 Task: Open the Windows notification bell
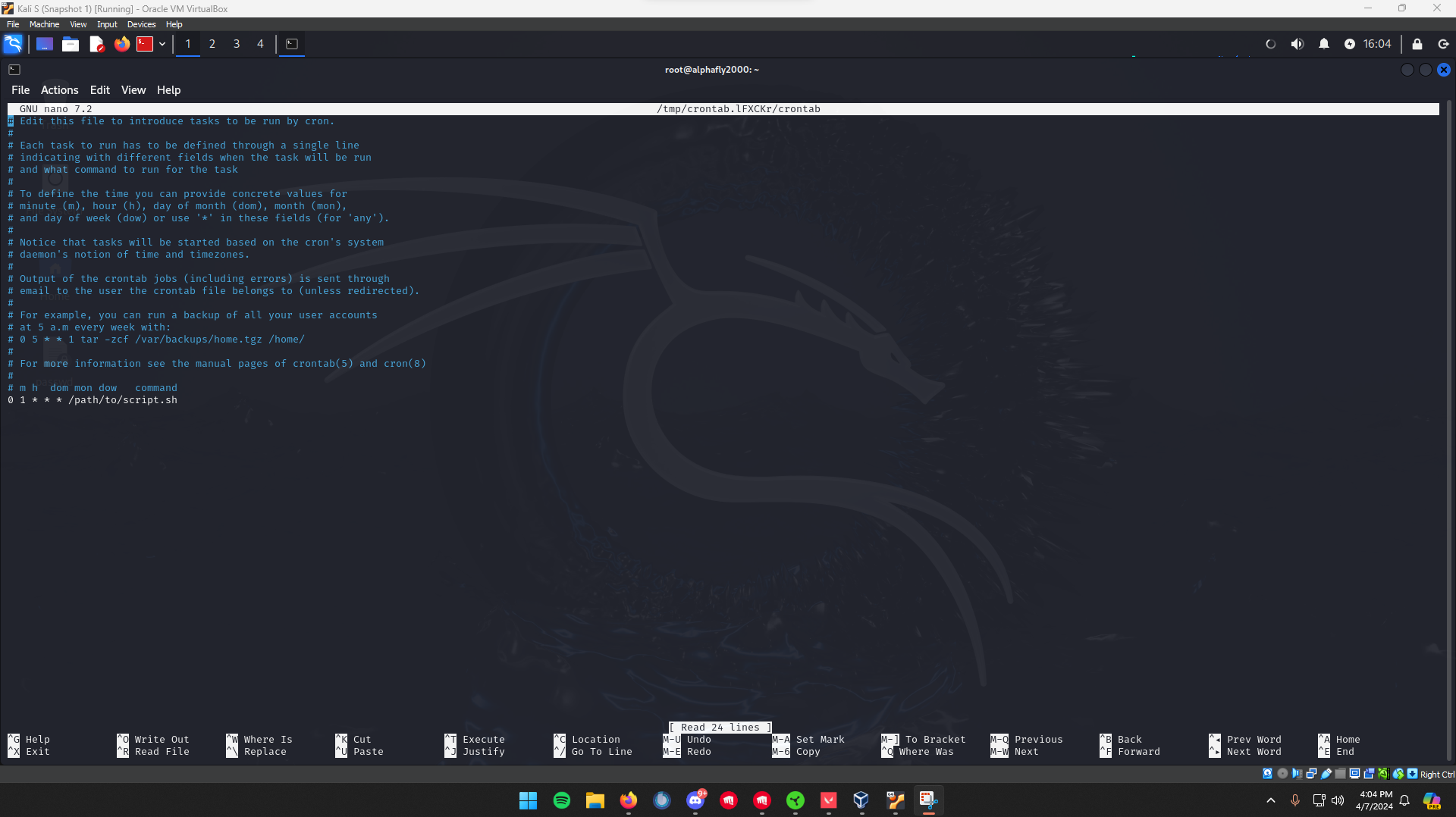[1404, 800]
